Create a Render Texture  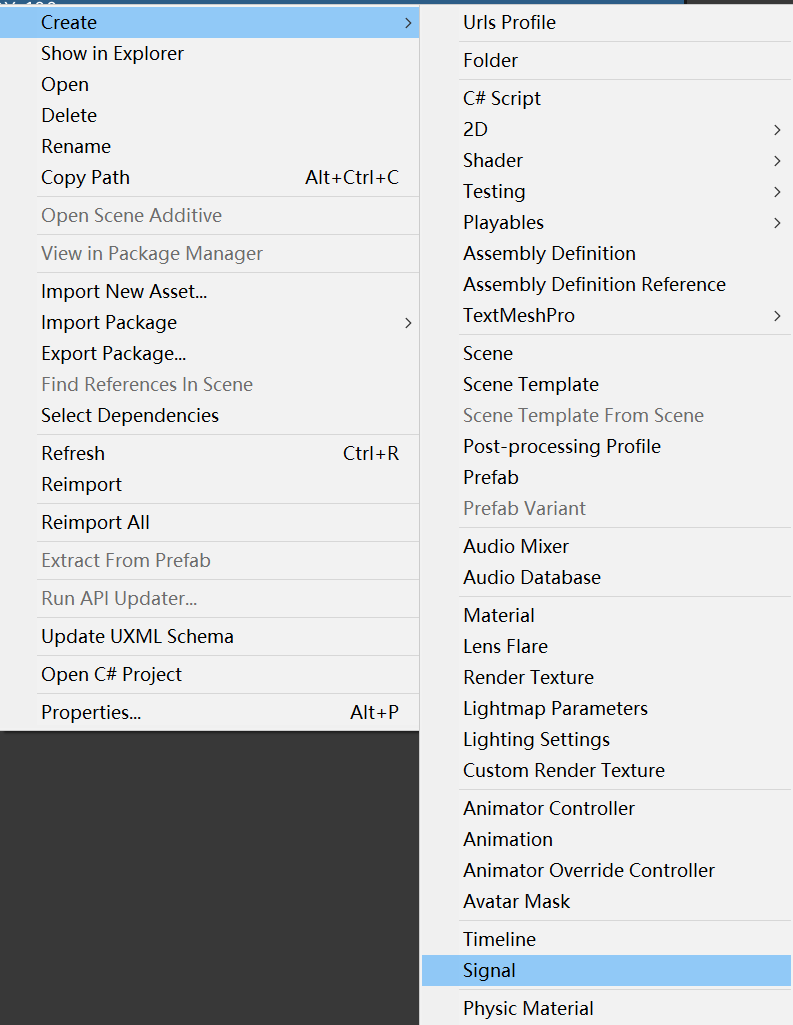pyautogui.click(x=528, y=677)
